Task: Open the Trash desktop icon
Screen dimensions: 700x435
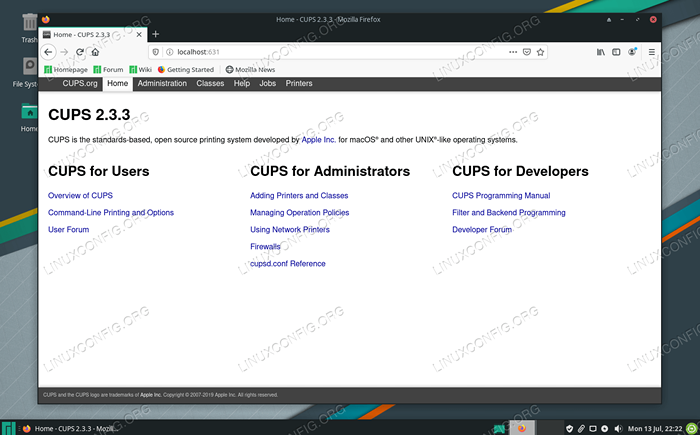Action: point(29,28)
